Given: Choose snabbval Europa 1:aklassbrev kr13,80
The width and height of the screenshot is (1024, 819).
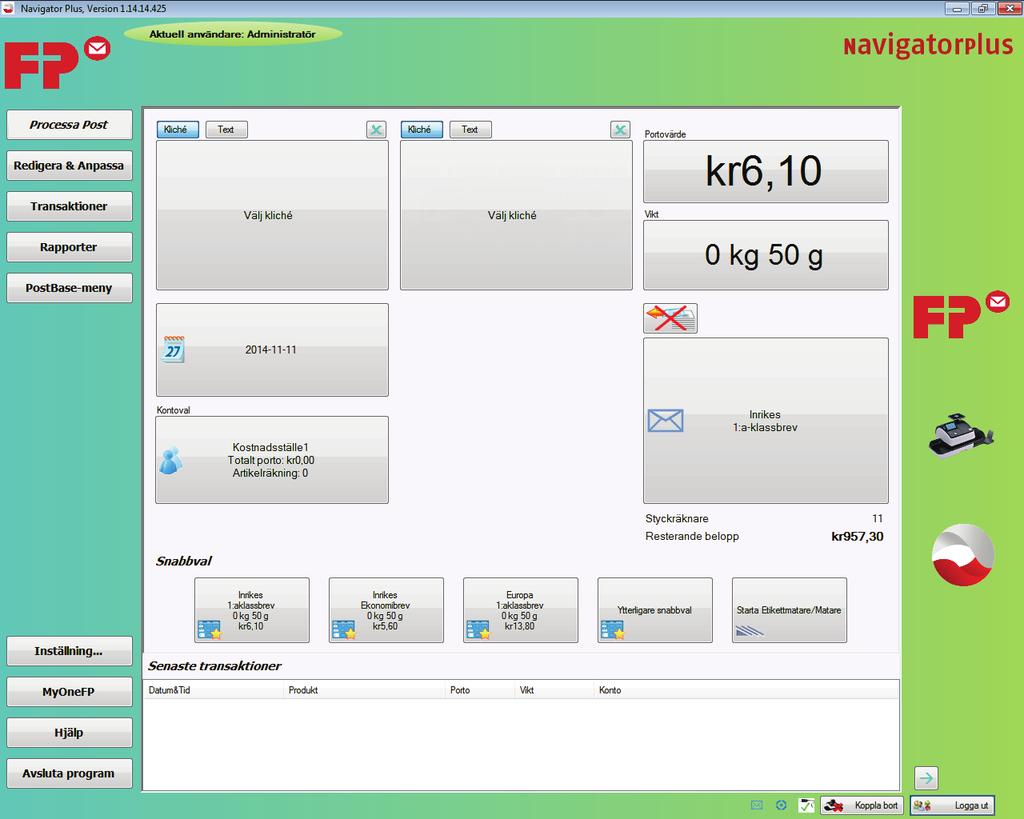Looking at the screenshot, I should 520,610.
